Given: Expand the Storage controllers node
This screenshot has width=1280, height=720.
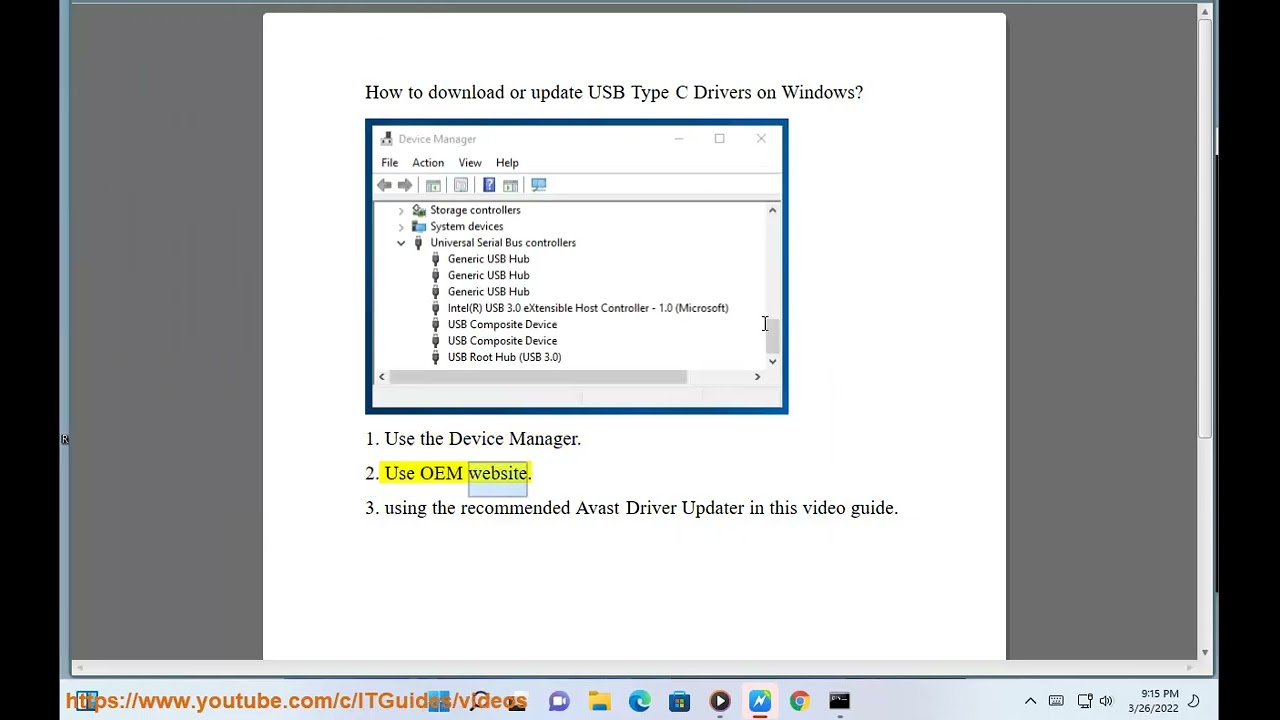Looking at the screenshot, I should click(401, 210).
